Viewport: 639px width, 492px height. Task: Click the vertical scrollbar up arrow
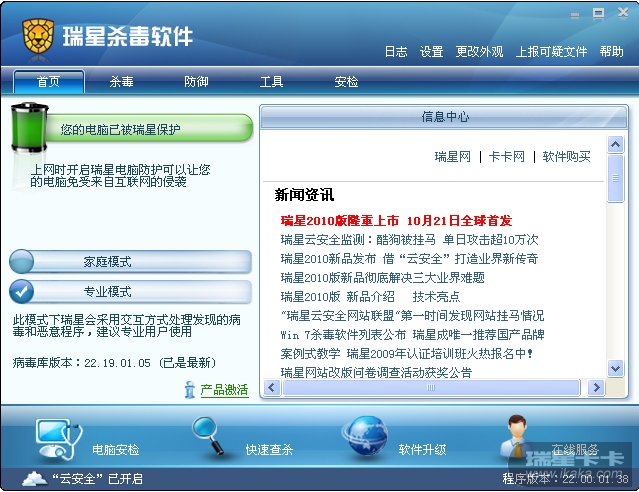[x=615, y=144]
